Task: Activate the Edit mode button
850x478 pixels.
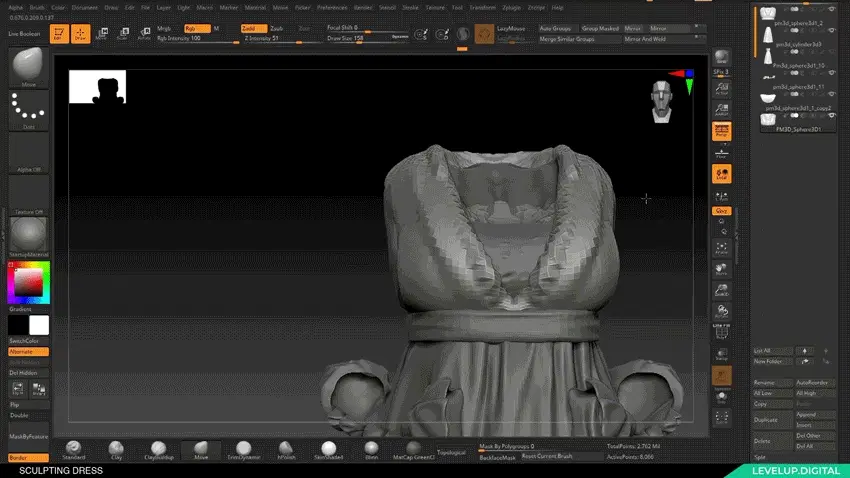Action: coord(59,33)
